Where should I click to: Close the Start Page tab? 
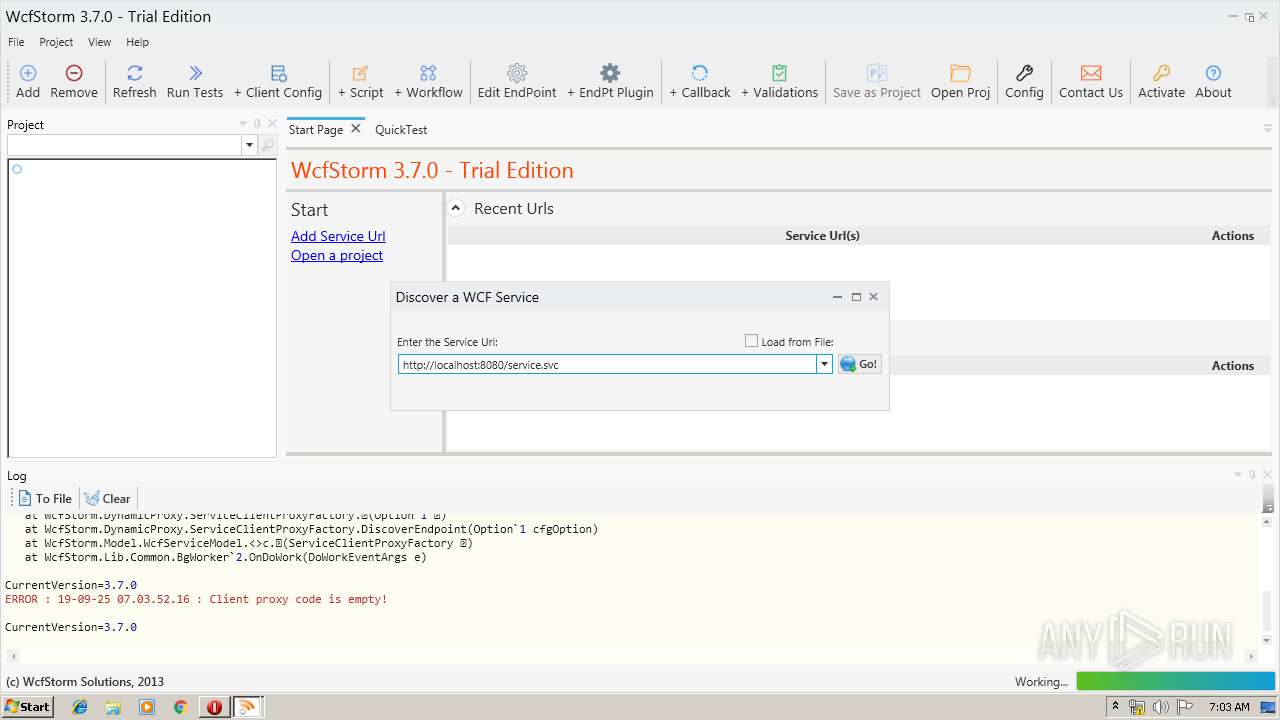(355, 129)
